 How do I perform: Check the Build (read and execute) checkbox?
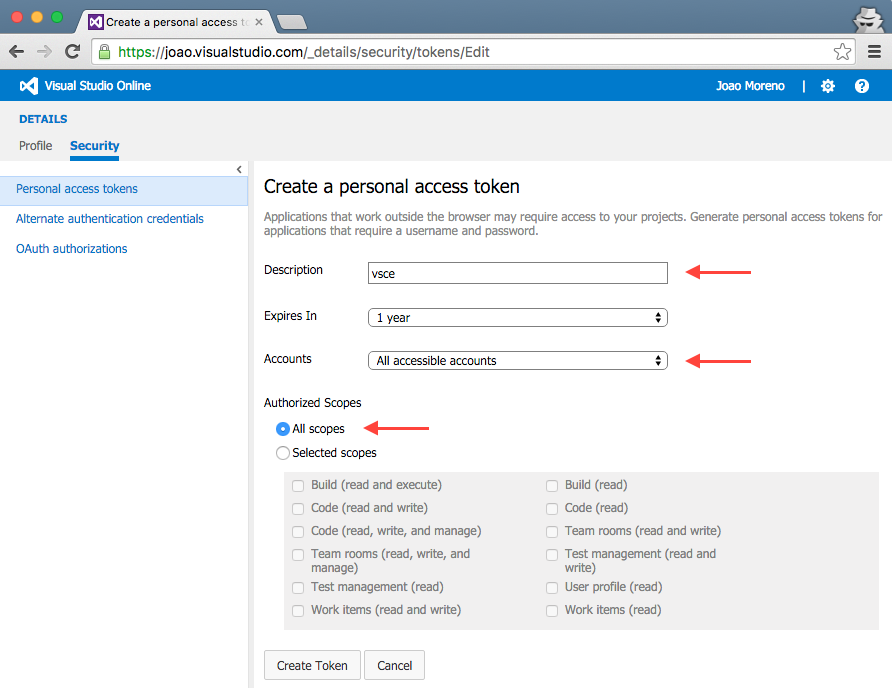click(x=298, y=485)
